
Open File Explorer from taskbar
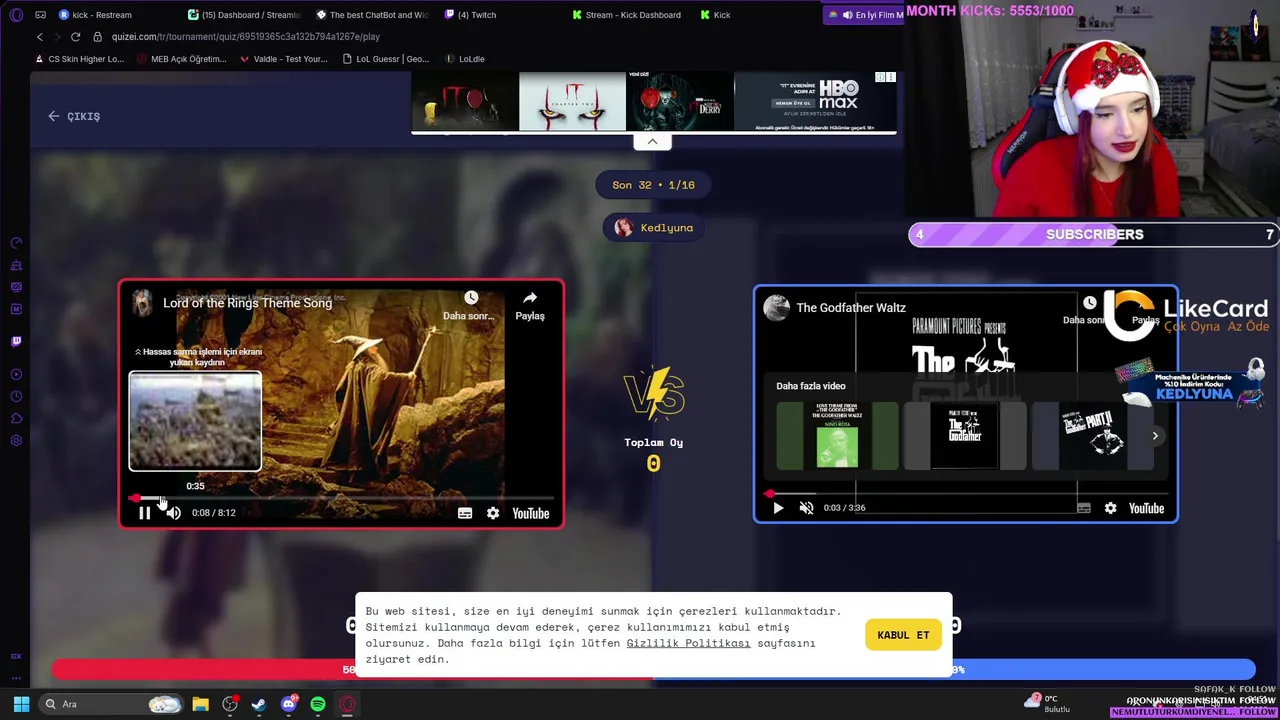200,704
